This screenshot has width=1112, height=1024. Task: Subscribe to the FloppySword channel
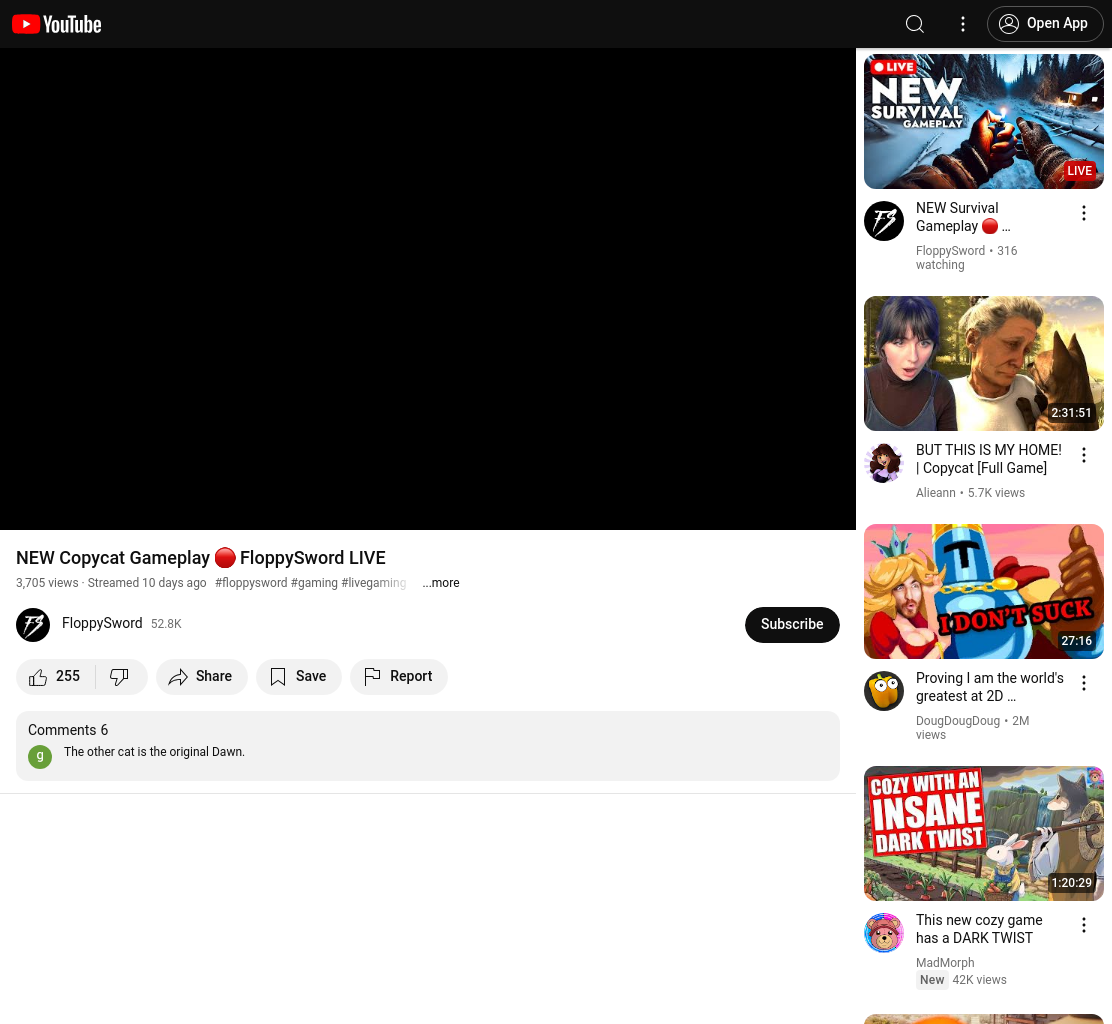[x=792, y=625]
